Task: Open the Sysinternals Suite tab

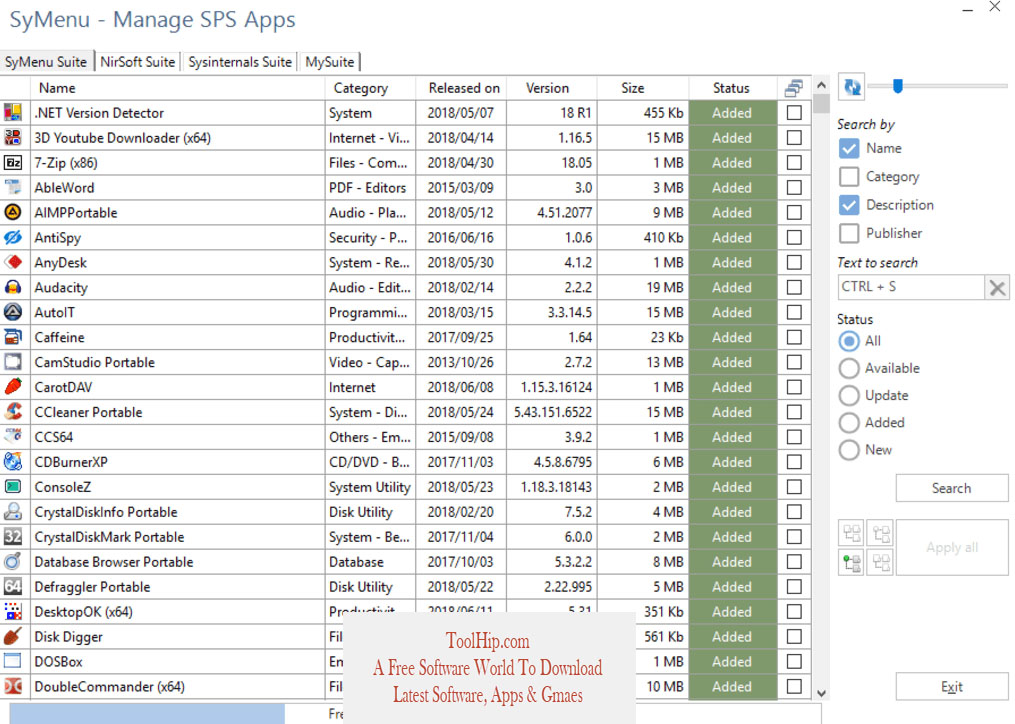Action: point(240,62)
